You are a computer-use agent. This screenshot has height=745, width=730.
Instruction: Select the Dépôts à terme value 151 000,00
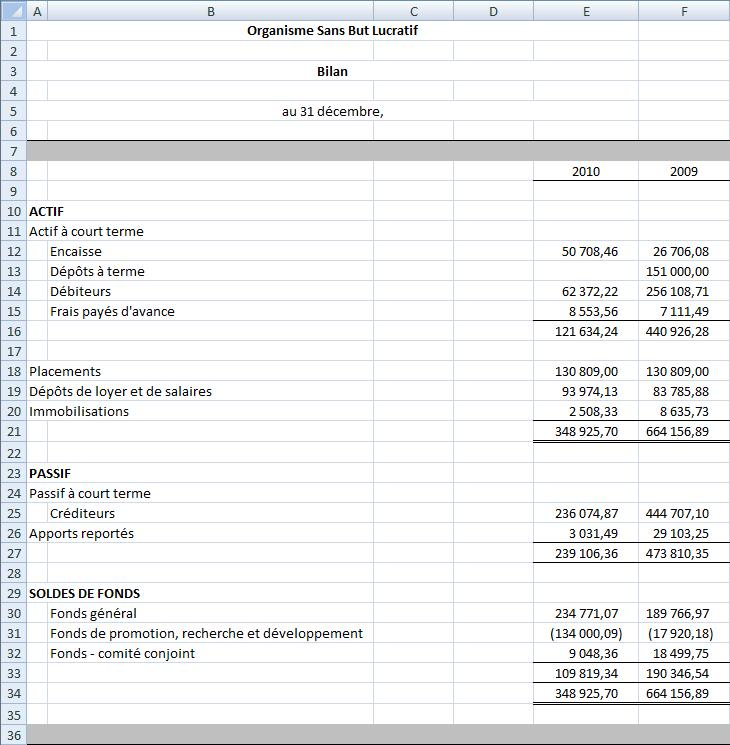pyautogui.click(x=683, y=271)
